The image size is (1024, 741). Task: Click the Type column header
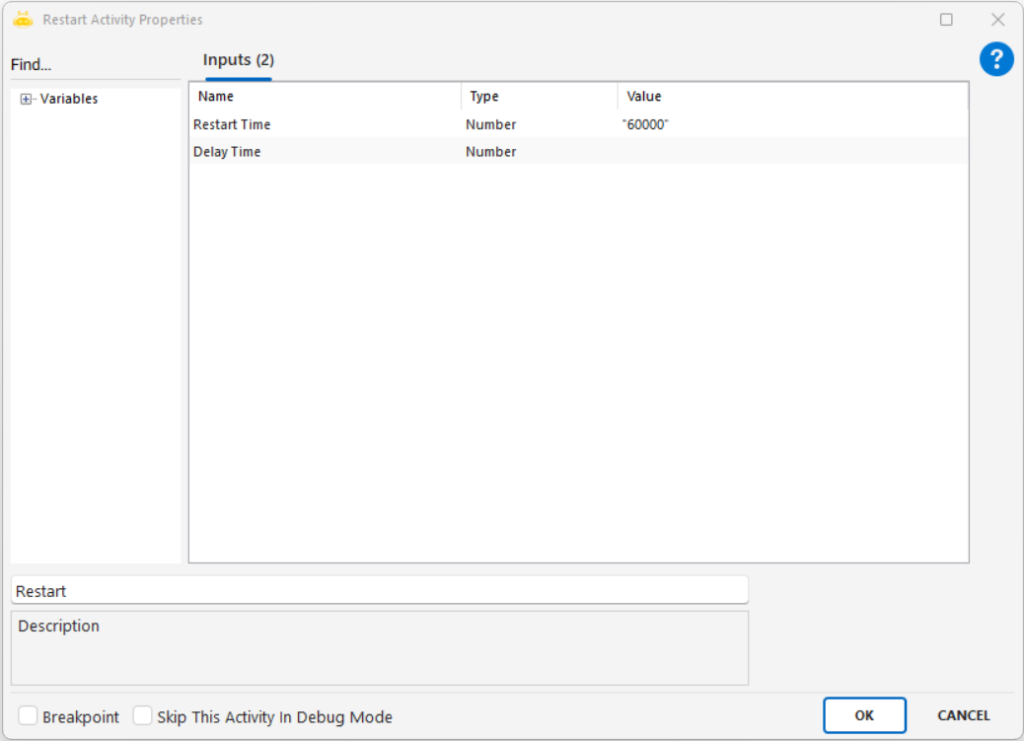click(x=539, y=97)
